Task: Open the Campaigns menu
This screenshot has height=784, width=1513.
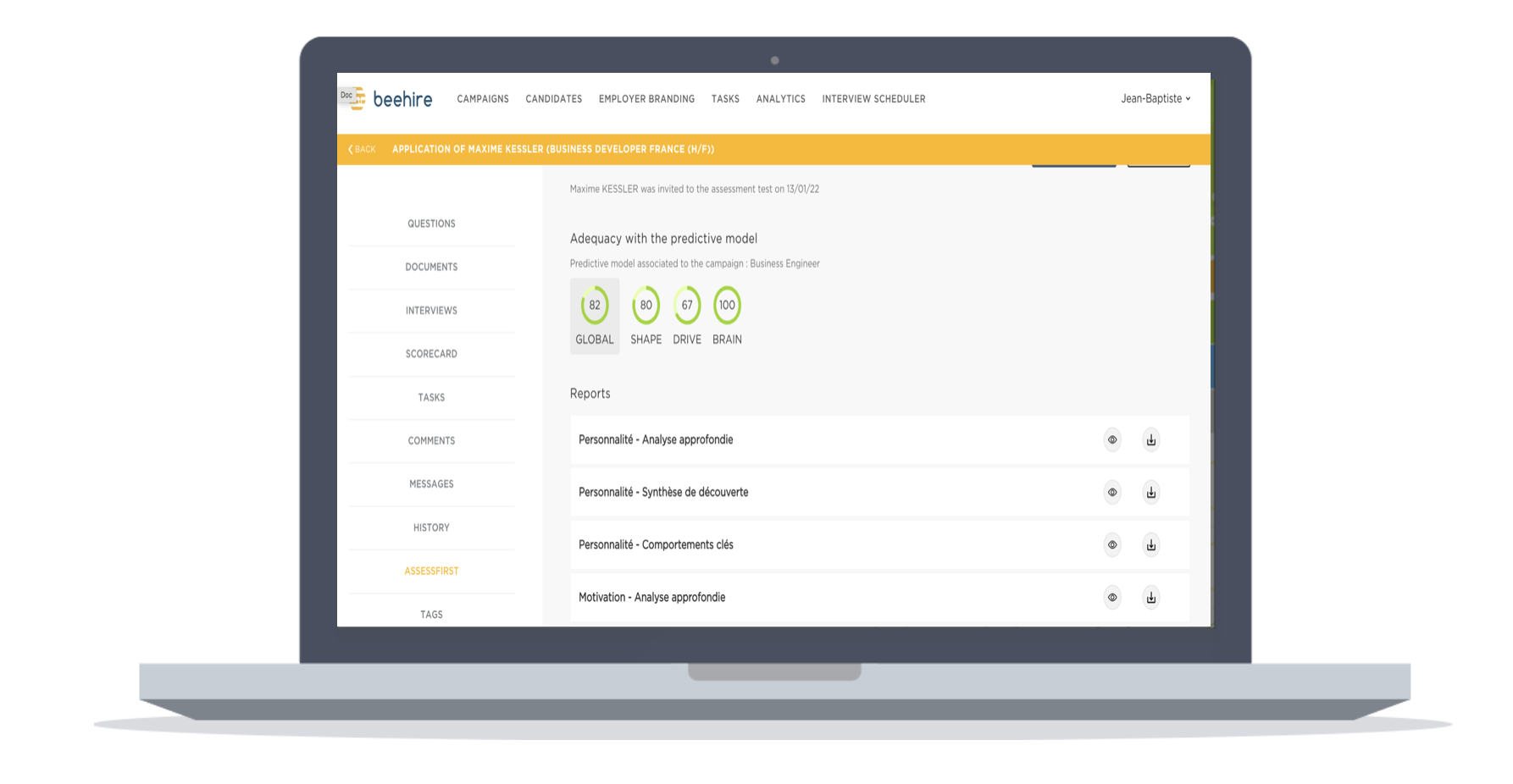Action: (483, 99)
